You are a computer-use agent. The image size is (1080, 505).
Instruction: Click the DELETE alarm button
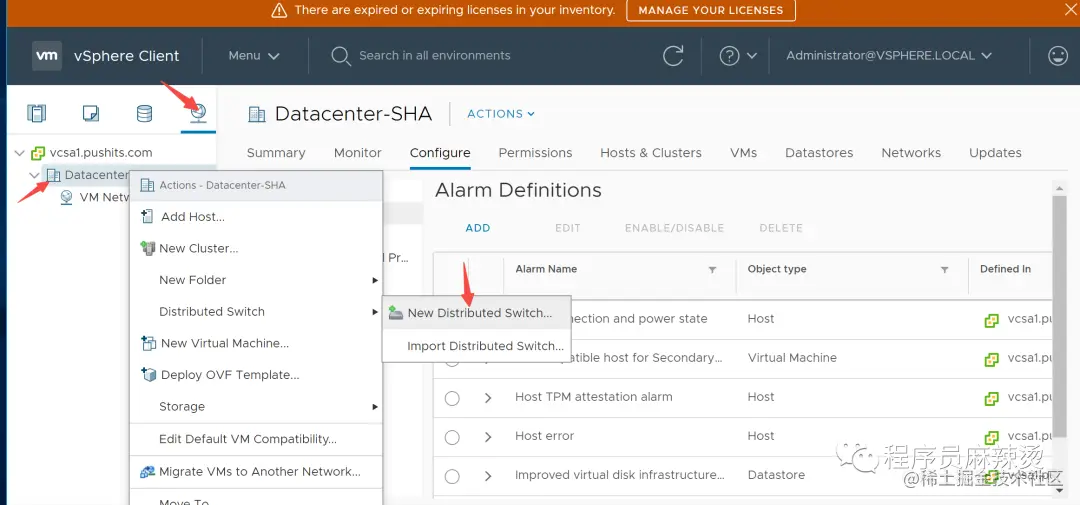point(781,228)
